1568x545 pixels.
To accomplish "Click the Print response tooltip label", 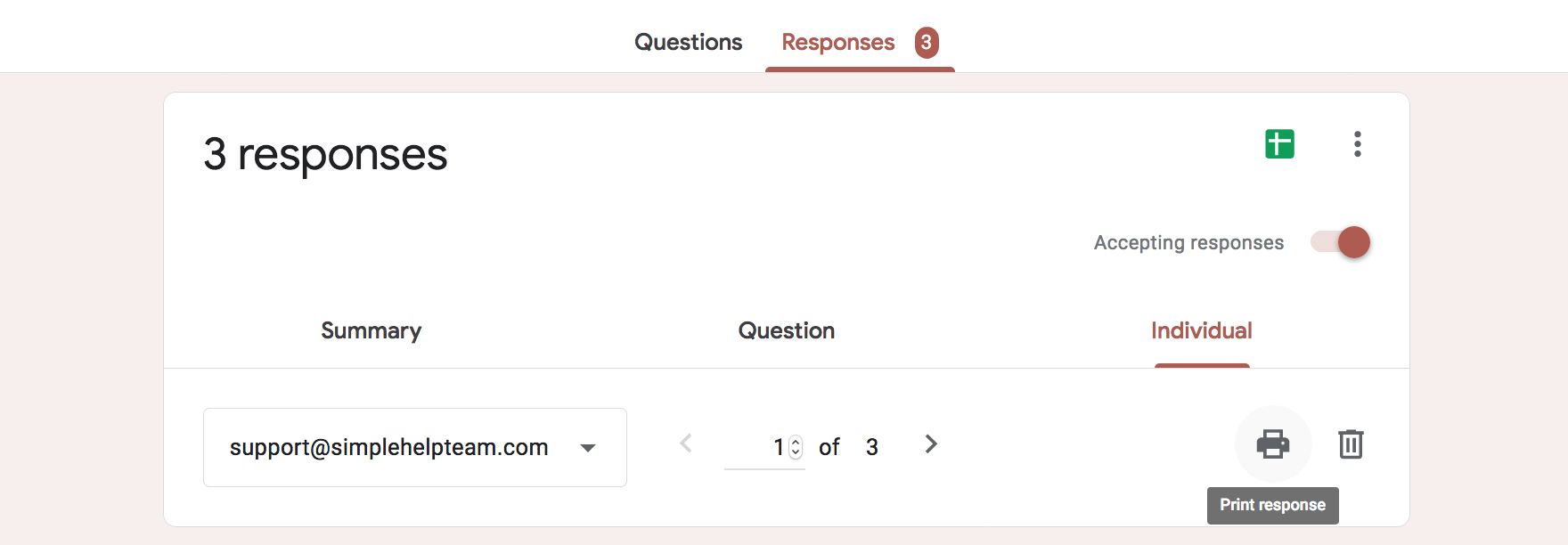I will tap(1273, 505).
